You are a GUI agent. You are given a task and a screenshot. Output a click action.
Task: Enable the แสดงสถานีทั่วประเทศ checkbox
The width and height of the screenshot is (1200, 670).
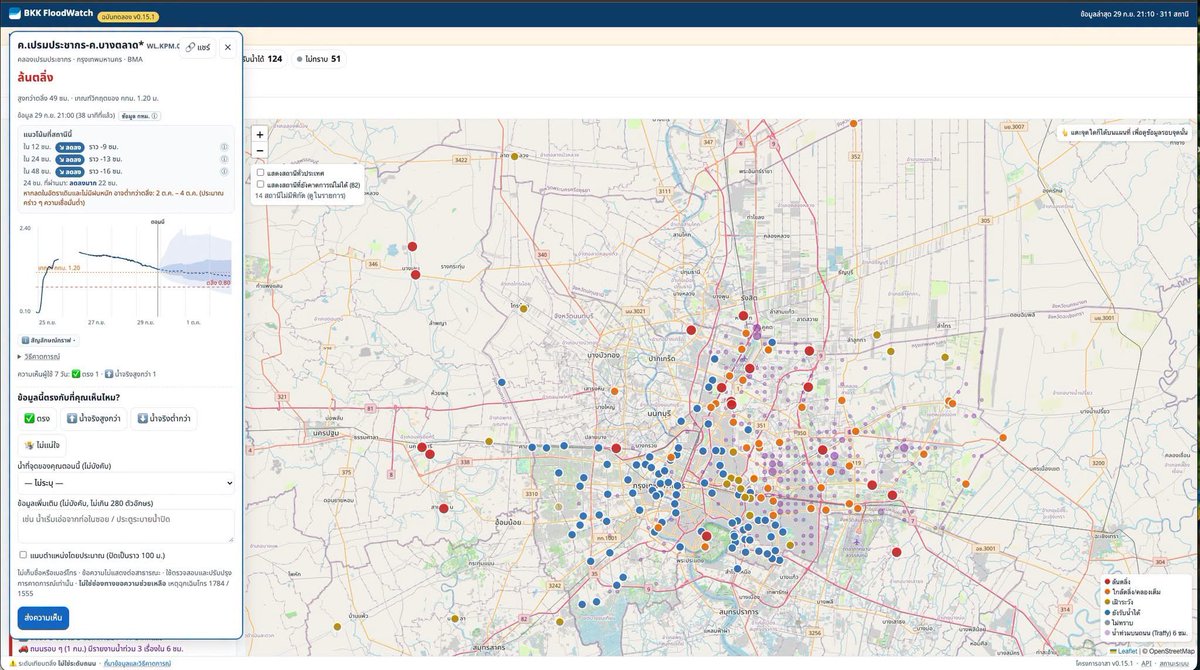(x=261, y=173)
